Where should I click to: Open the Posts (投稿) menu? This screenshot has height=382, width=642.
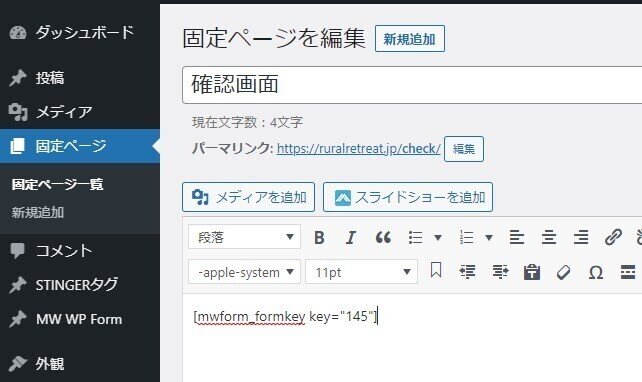point(80,78)
